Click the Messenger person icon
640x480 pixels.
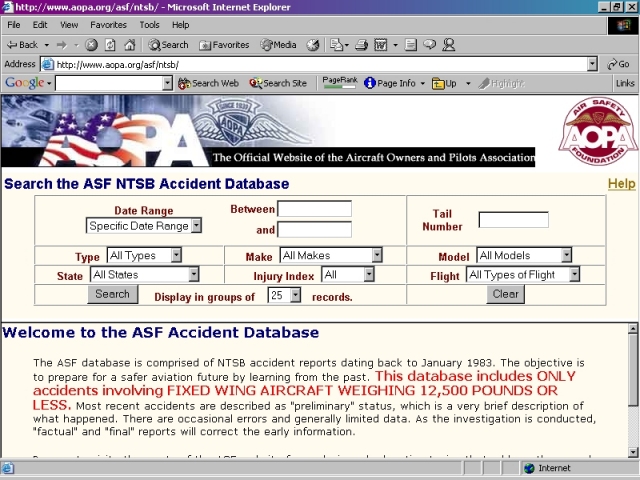[x=449, y=44]
